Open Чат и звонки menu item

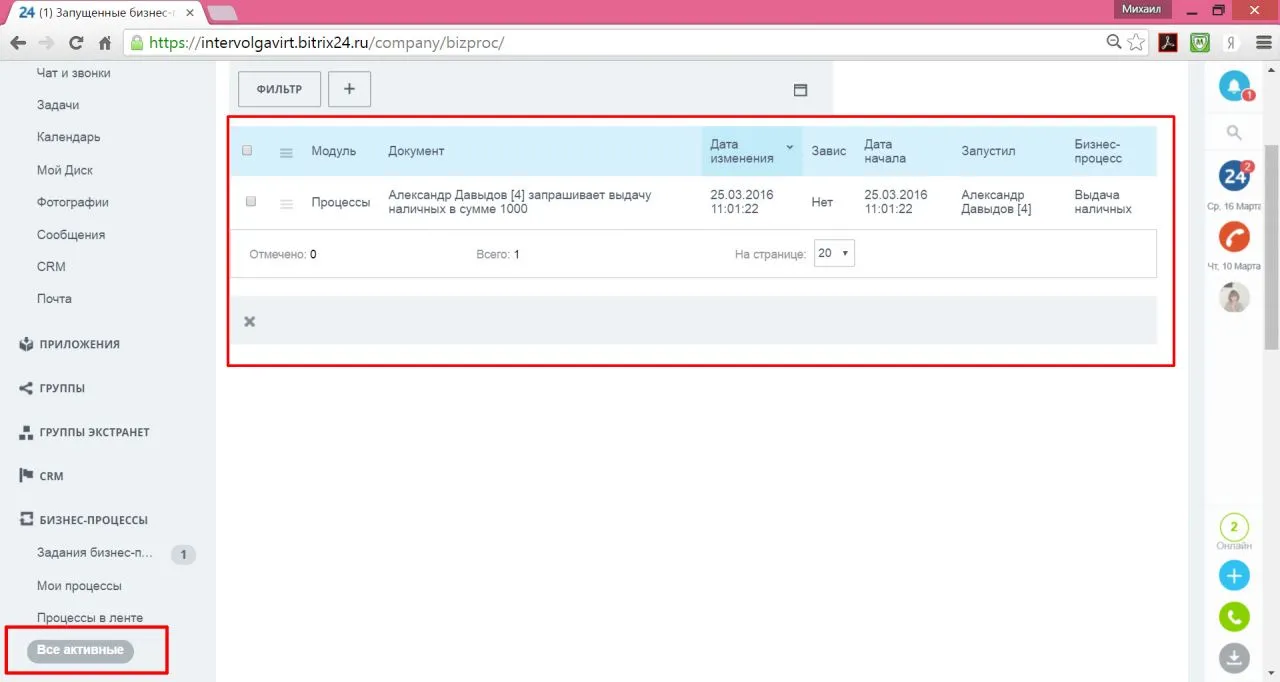coord(73,73)
